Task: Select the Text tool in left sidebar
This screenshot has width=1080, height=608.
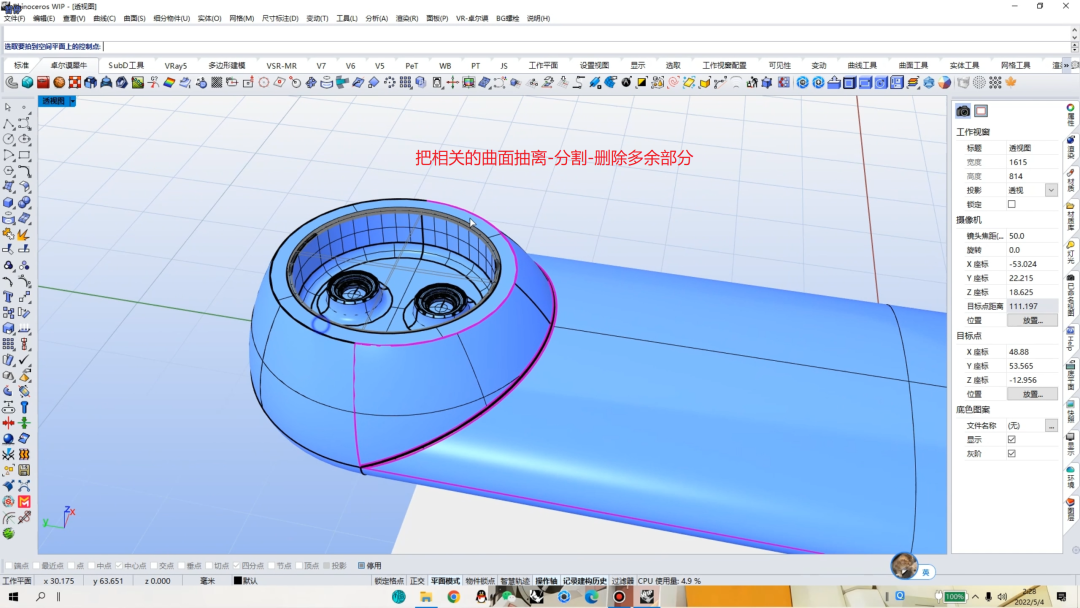Action: (8, 297)
